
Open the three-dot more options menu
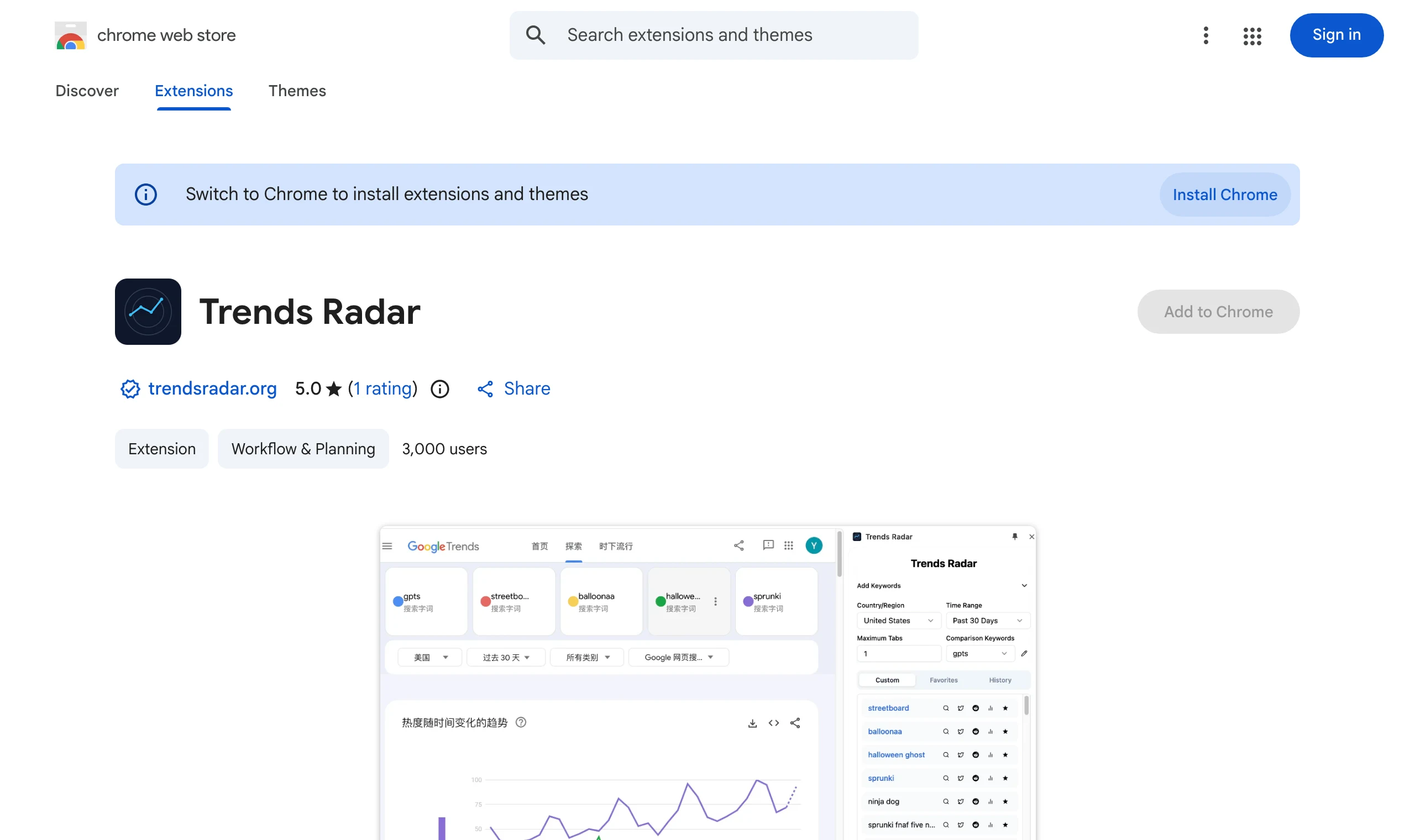pos(1206,35)
